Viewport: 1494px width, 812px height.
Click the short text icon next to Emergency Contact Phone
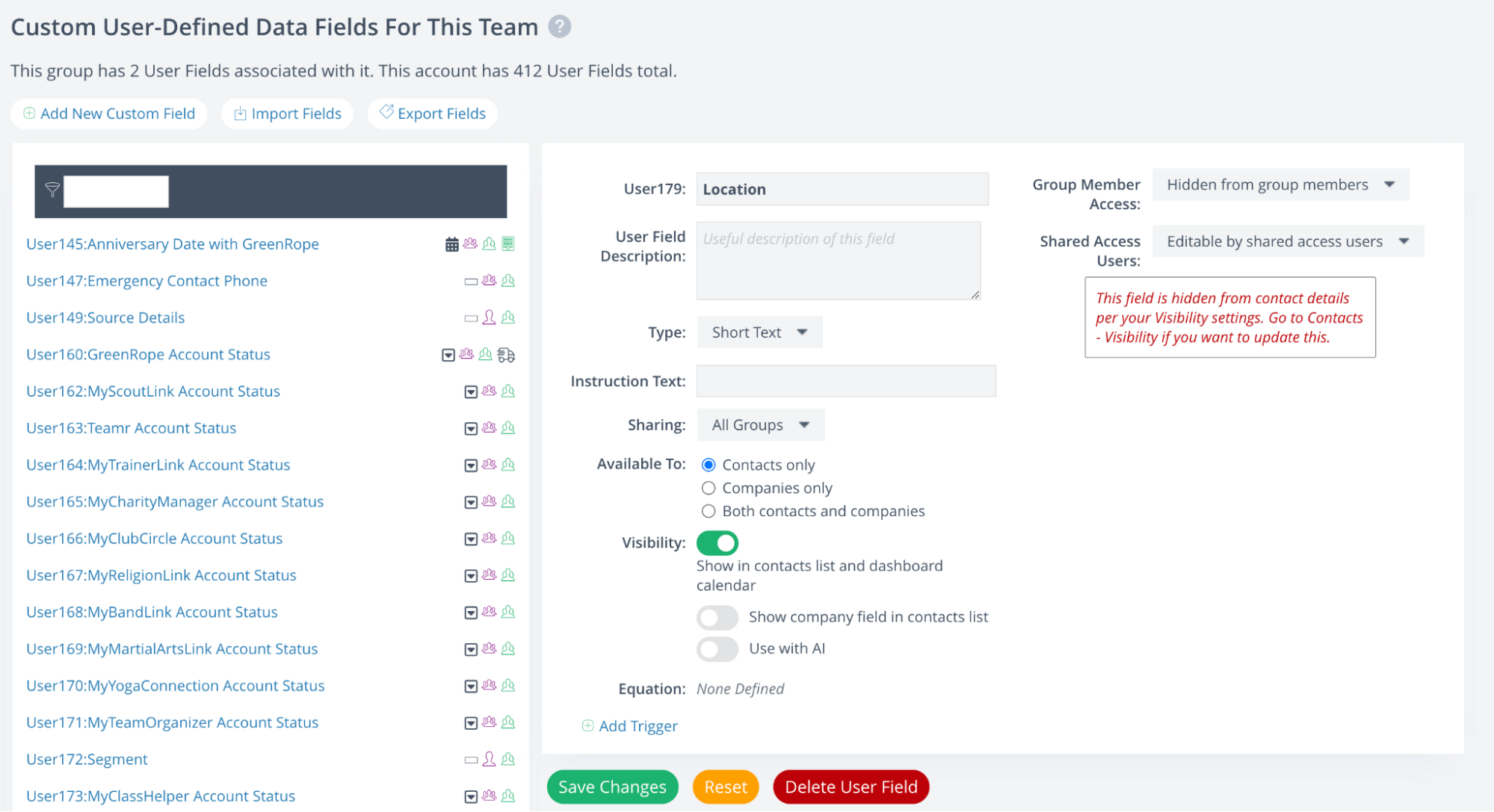tap(470, 281)
